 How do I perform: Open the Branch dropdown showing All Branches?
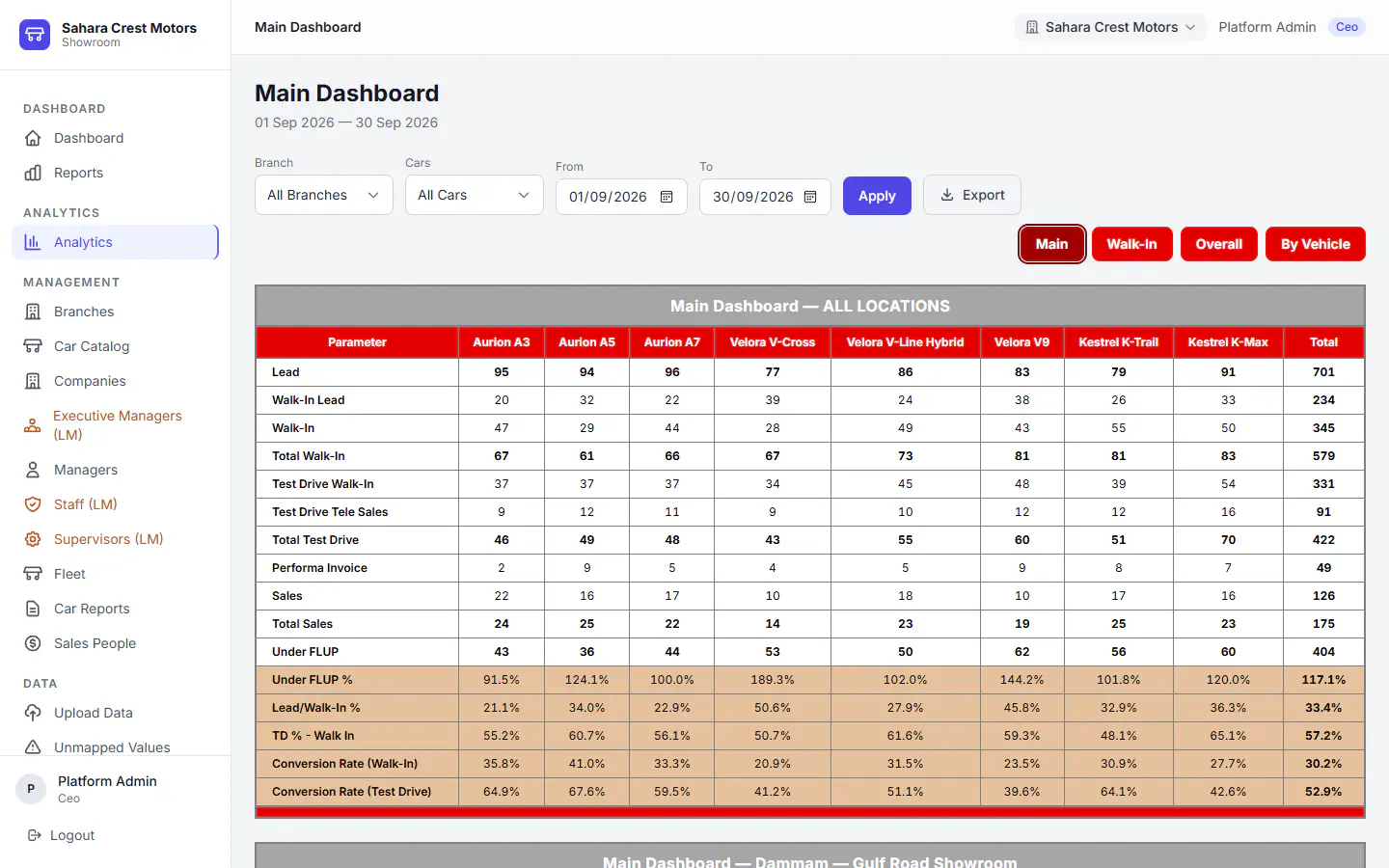(324, 195)
